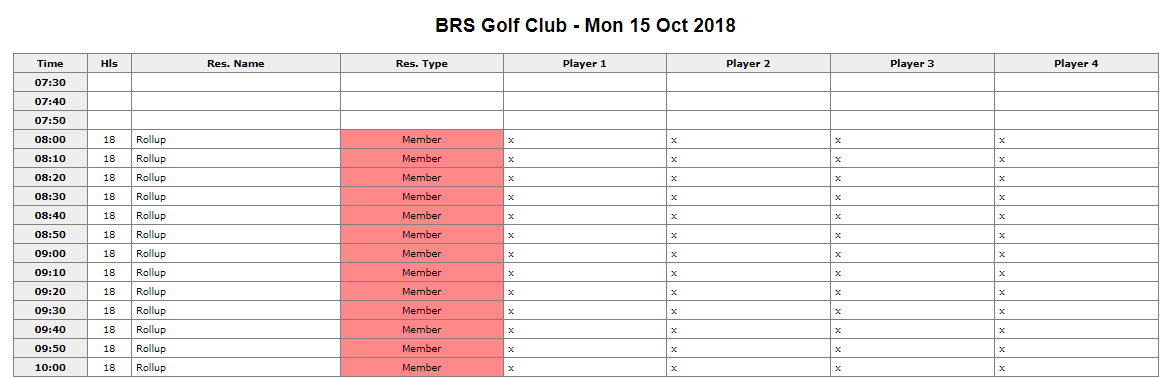1166x377 pixels.
Task: Click the Player 1 x mark at 08:20
Action: 511,178
